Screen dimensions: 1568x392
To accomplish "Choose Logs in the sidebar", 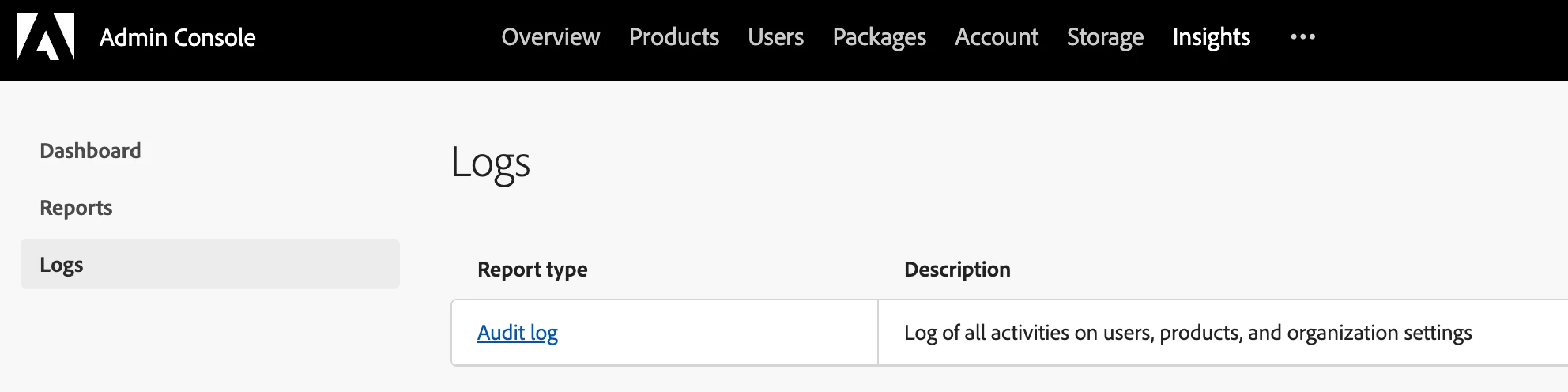I will 210,264.
